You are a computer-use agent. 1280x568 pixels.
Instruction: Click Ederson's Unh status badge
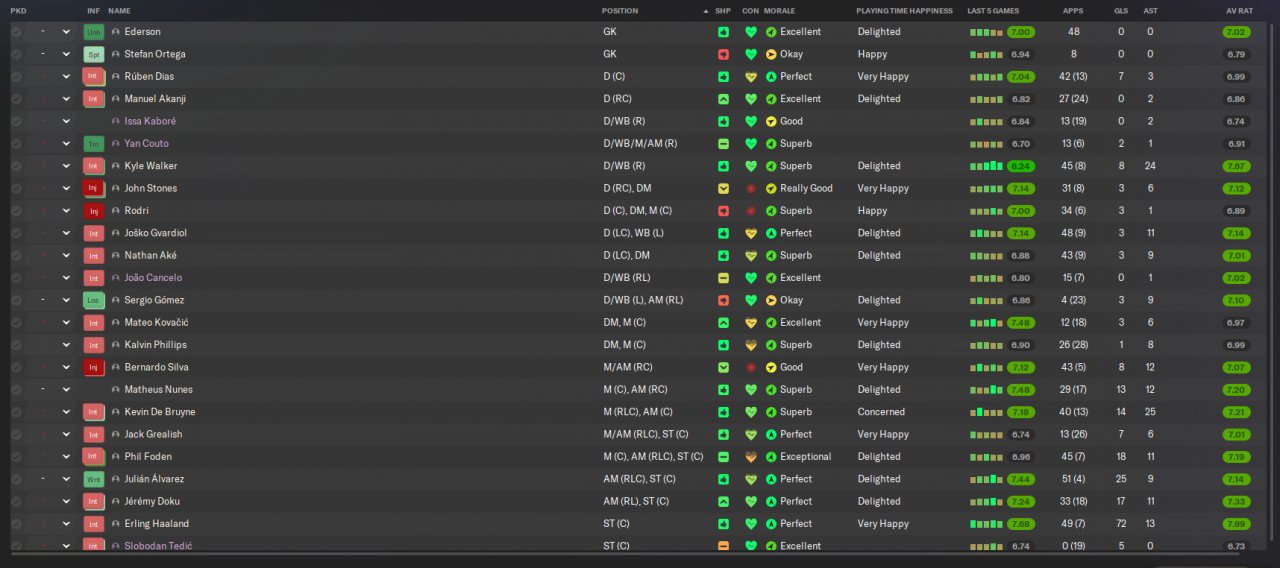click(94, 32)
